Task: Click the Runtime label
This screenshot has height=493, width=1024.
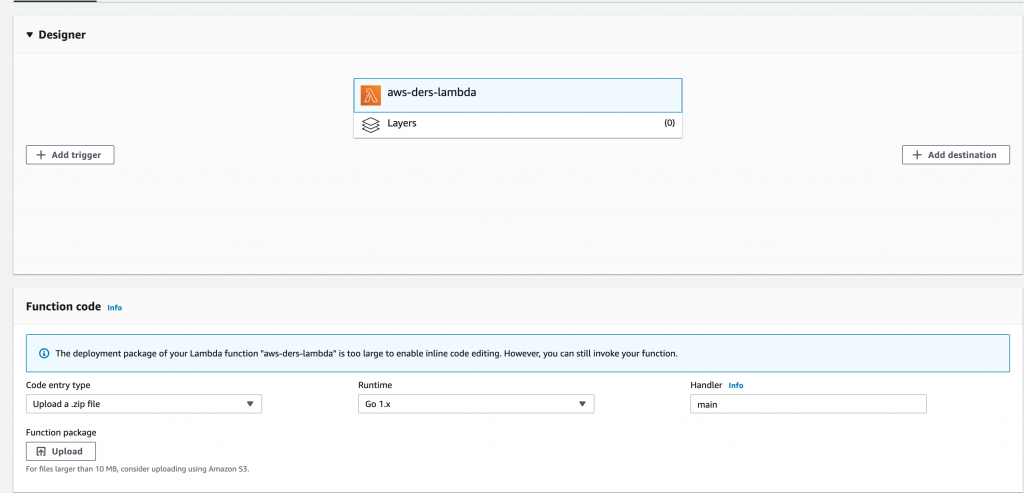Action: pyautogui.click(x=375, y=385)
